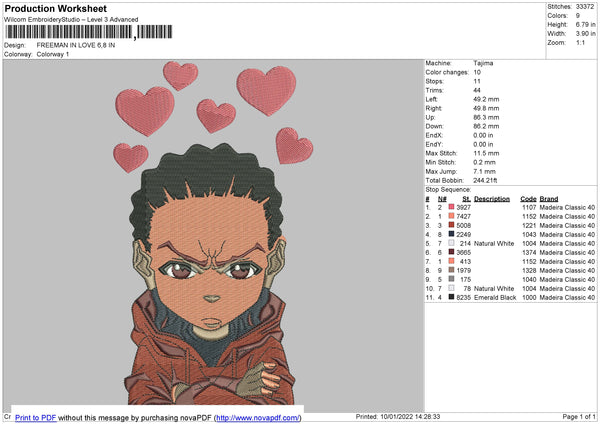Select the orange swatch in stop 2 (7427)

(452, 216)
